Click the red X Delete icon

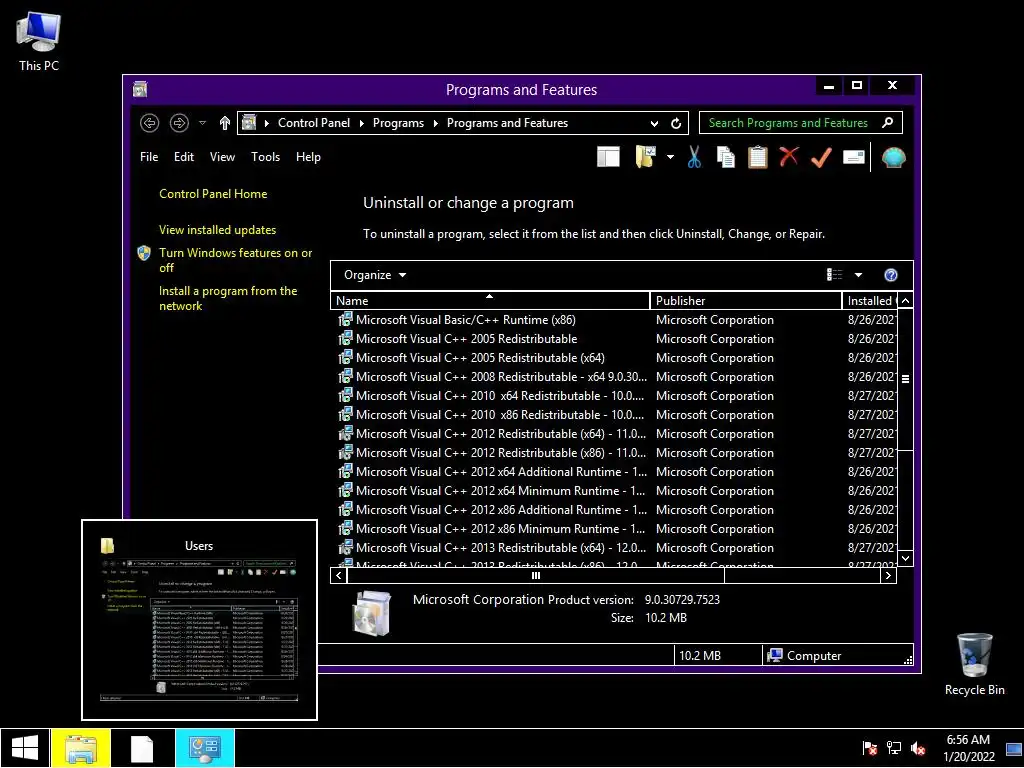pos(789,157)
